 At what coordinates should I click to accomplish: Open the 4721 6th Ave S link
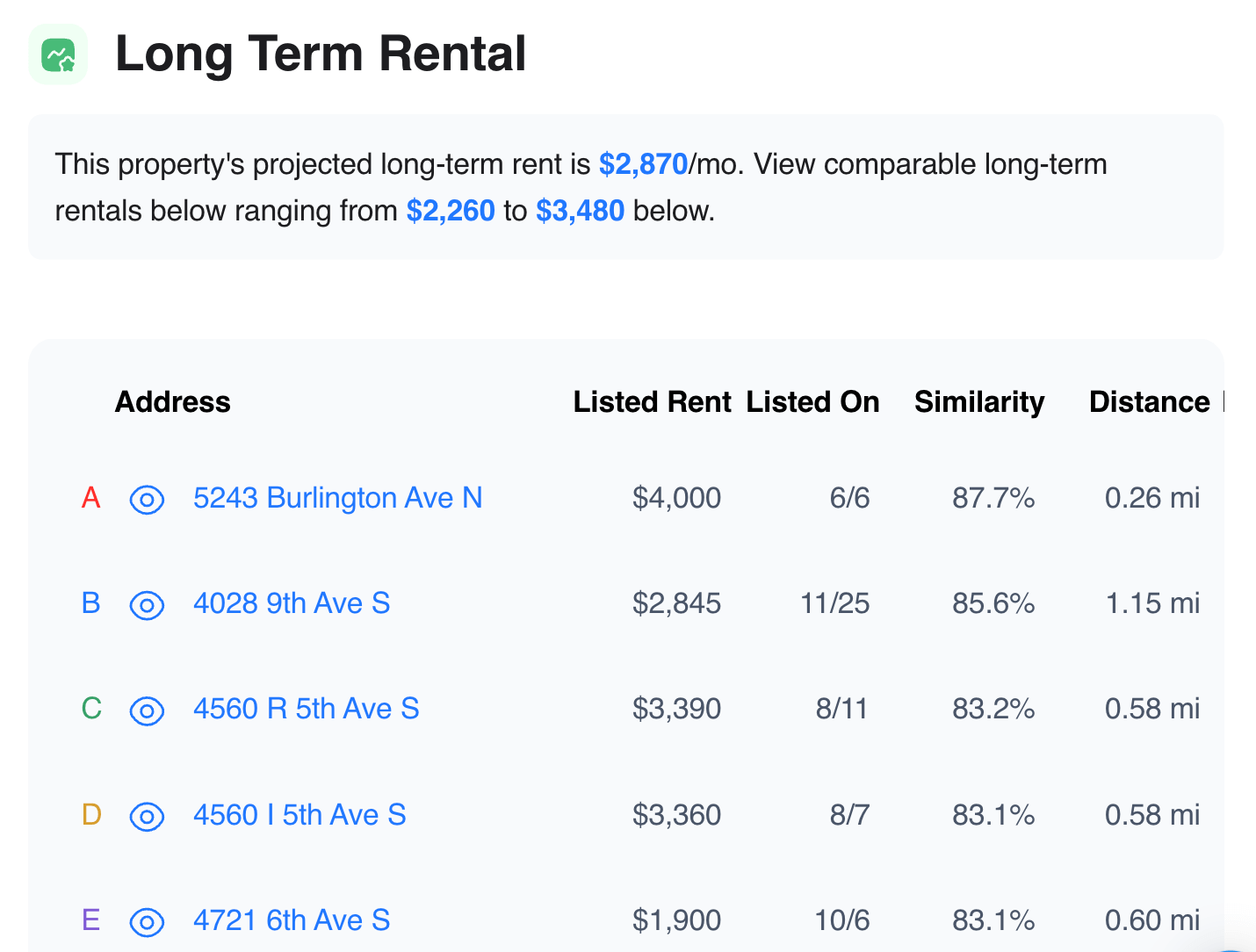click(291, 920)
